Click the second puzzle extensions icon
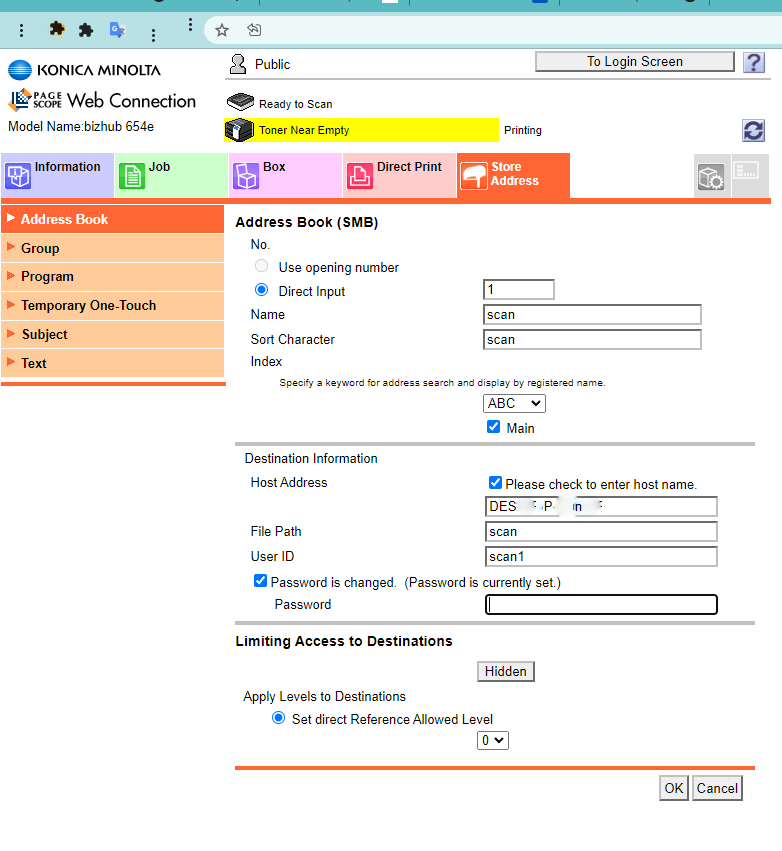Screen dimensions: 782x851 click(x=86, y=30)
